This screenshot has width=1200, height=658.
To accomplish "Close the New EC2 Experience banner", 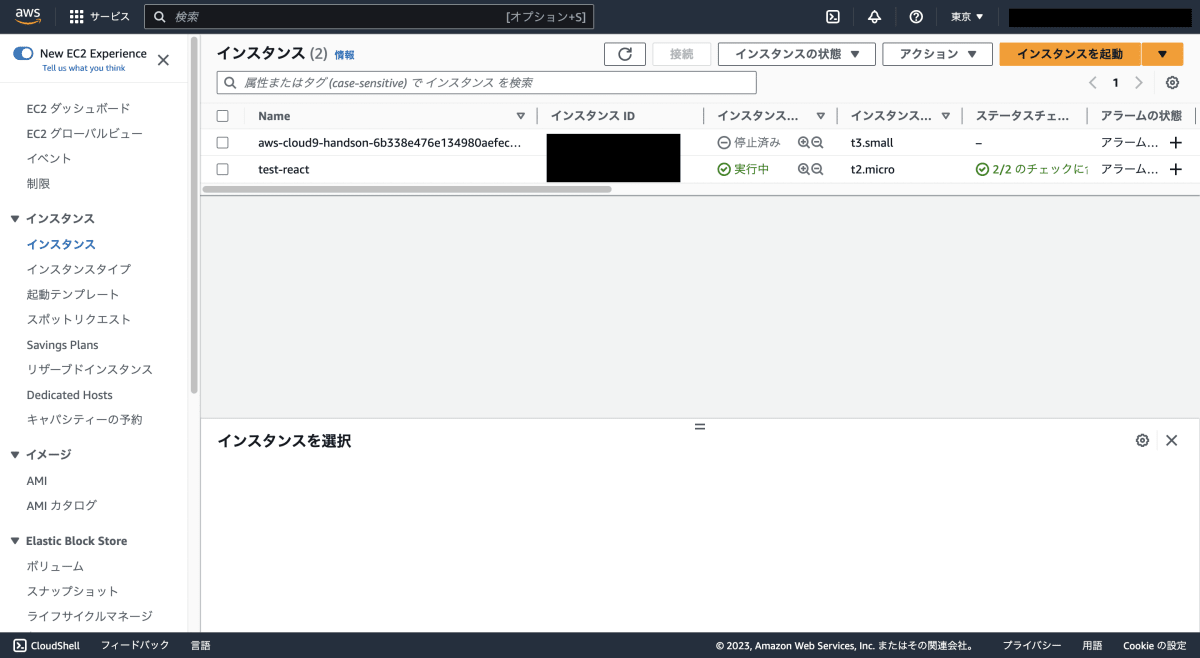I will (163, 60).
